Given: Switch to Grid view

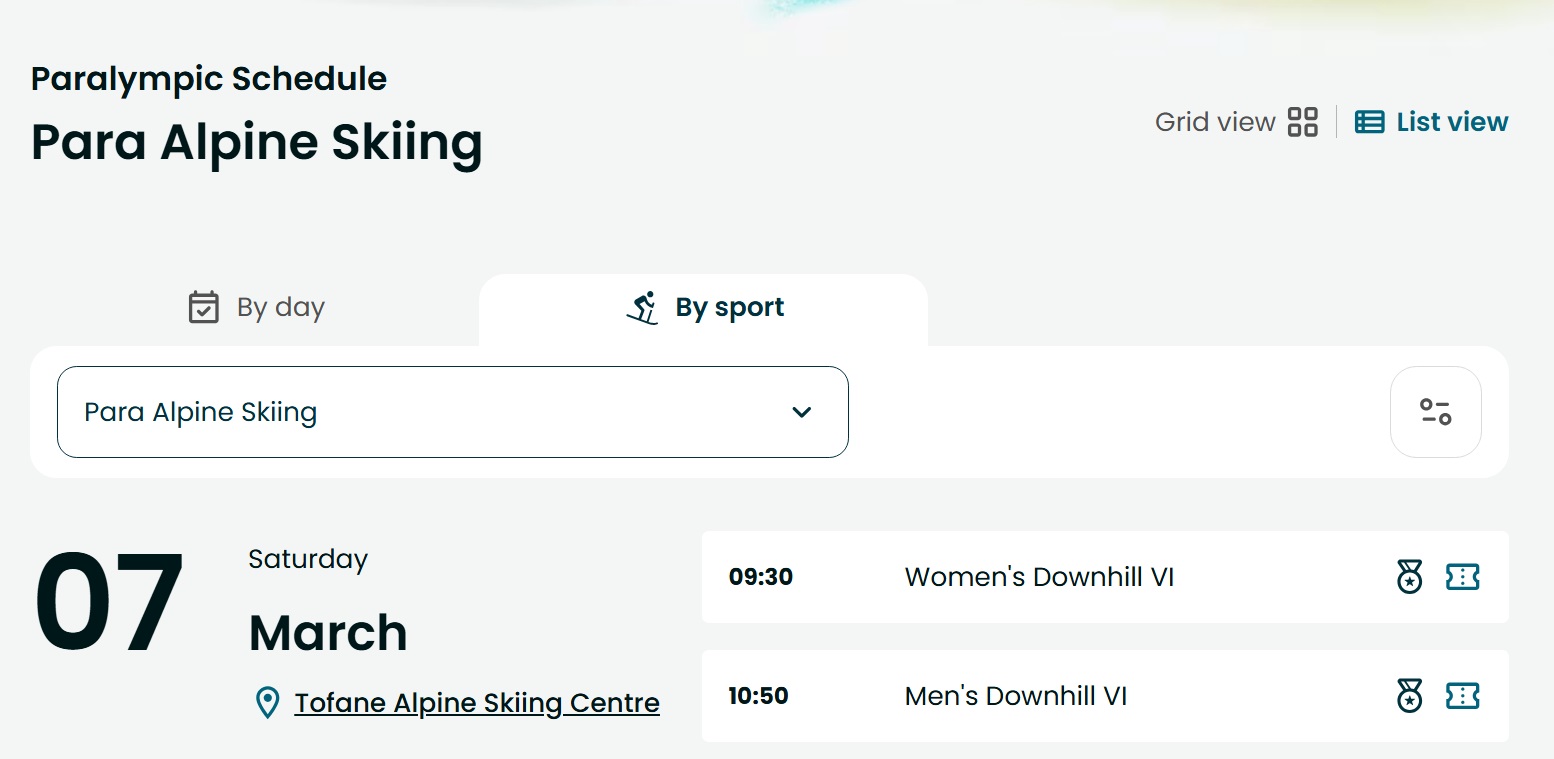Looking at the screenshot, I should 1236,122.
